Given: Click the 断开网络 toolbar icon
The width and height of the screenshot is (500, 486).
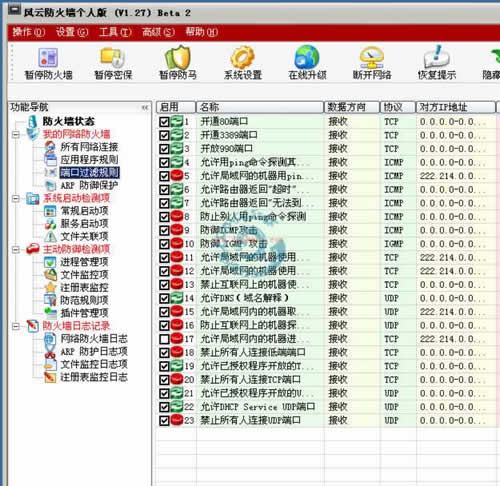Looking at the screenshot, I should pyautogui.click(x=372, y=57).
